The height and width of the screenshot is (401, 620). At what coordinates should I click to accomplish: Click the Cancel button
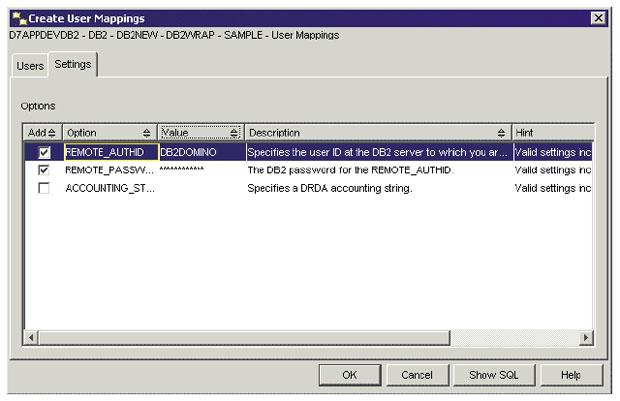[x=417, y=375]
